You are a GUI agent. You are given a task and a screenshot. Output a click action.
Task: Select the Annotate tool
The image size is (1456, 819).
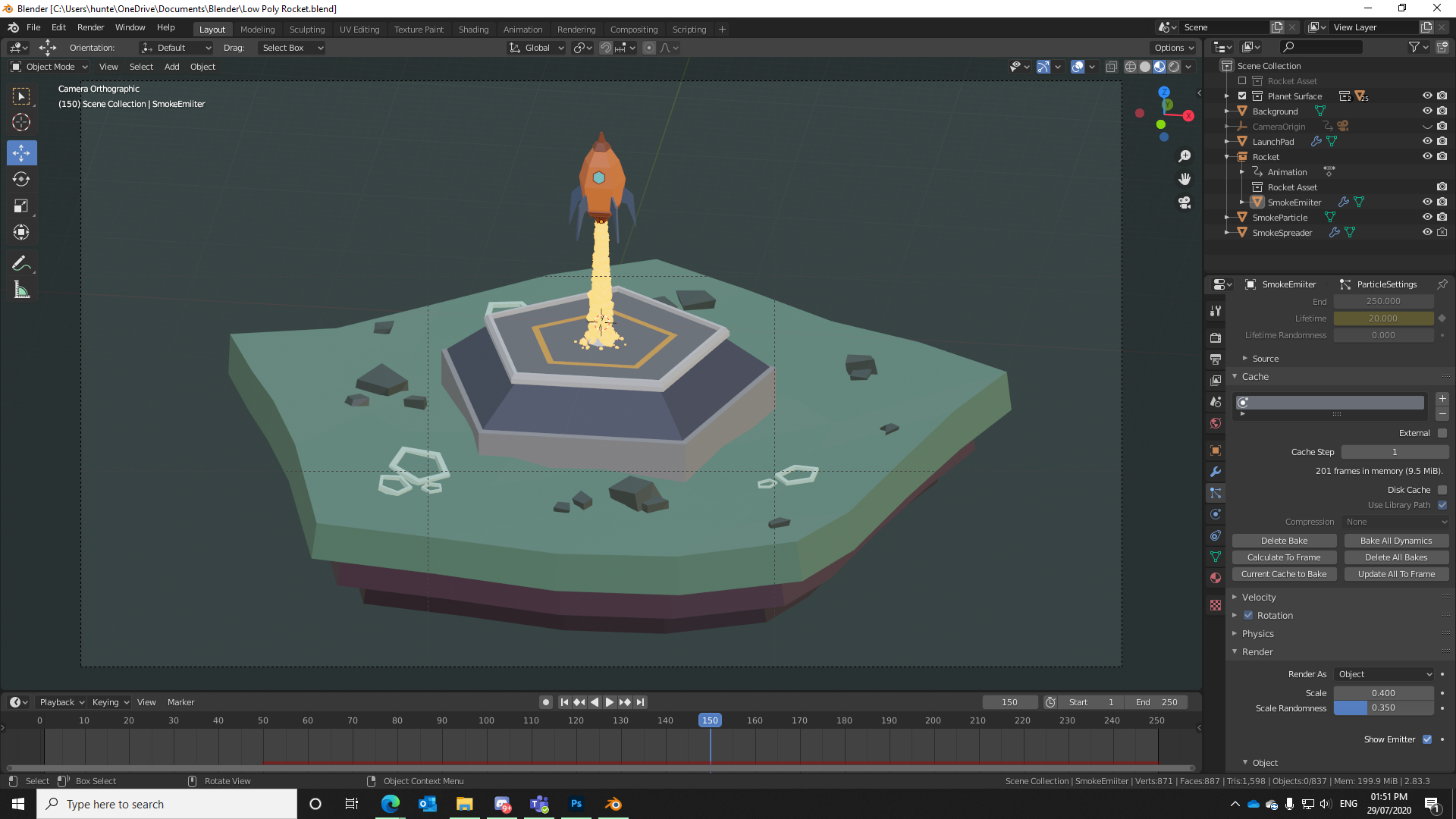point(21,263)
